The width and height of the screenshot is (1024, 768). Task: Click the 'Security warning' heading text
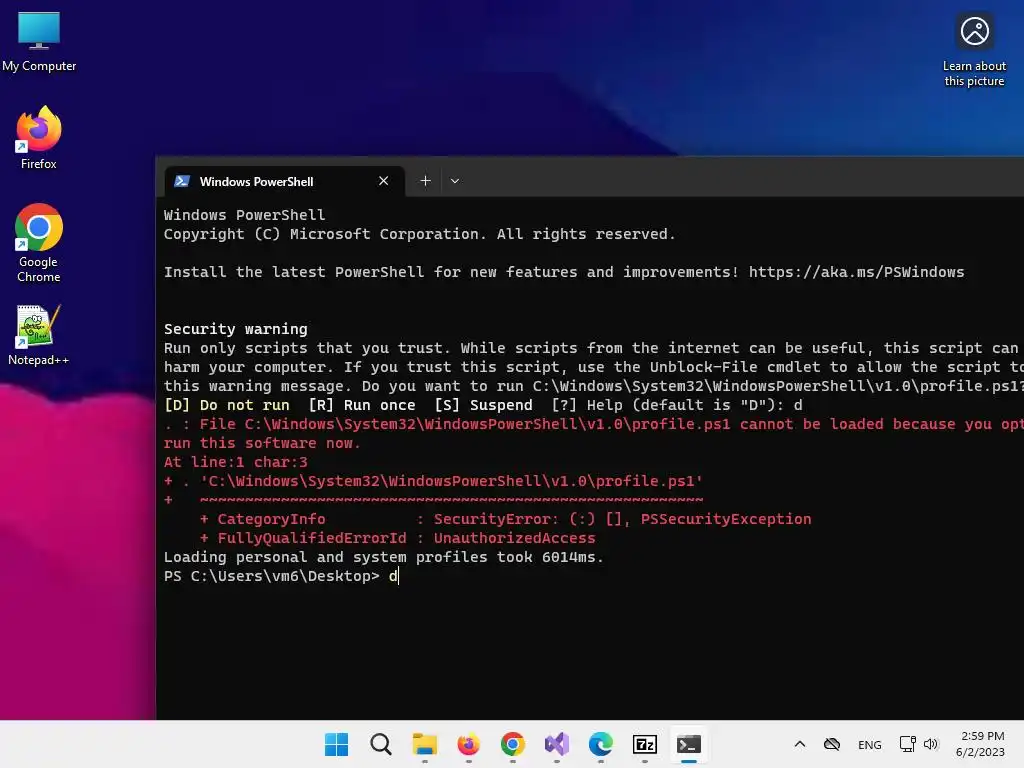(235, 329)
